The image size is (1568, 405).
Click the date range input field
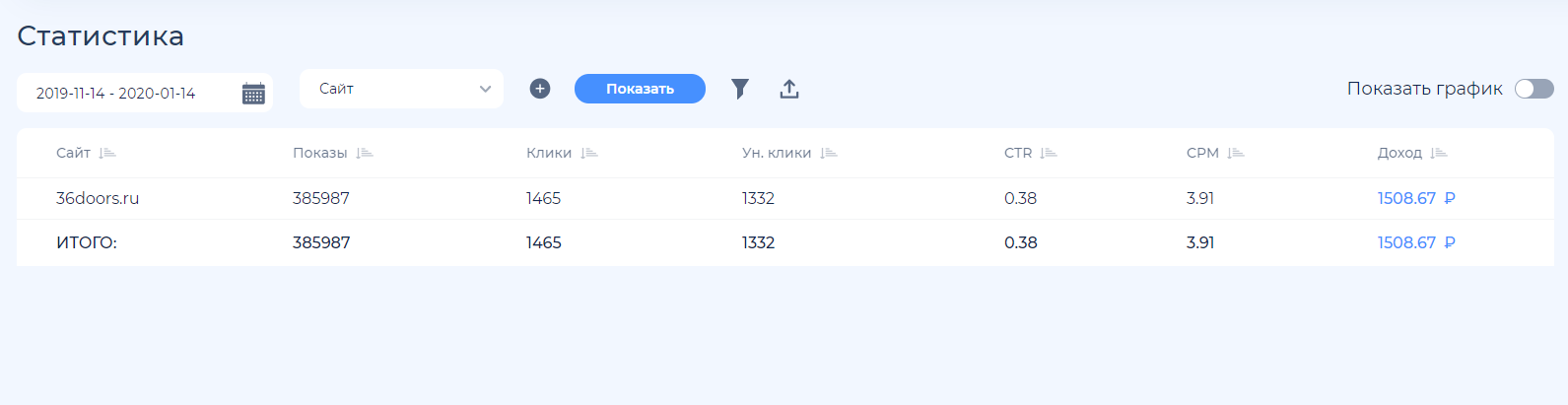click(128, 94)
